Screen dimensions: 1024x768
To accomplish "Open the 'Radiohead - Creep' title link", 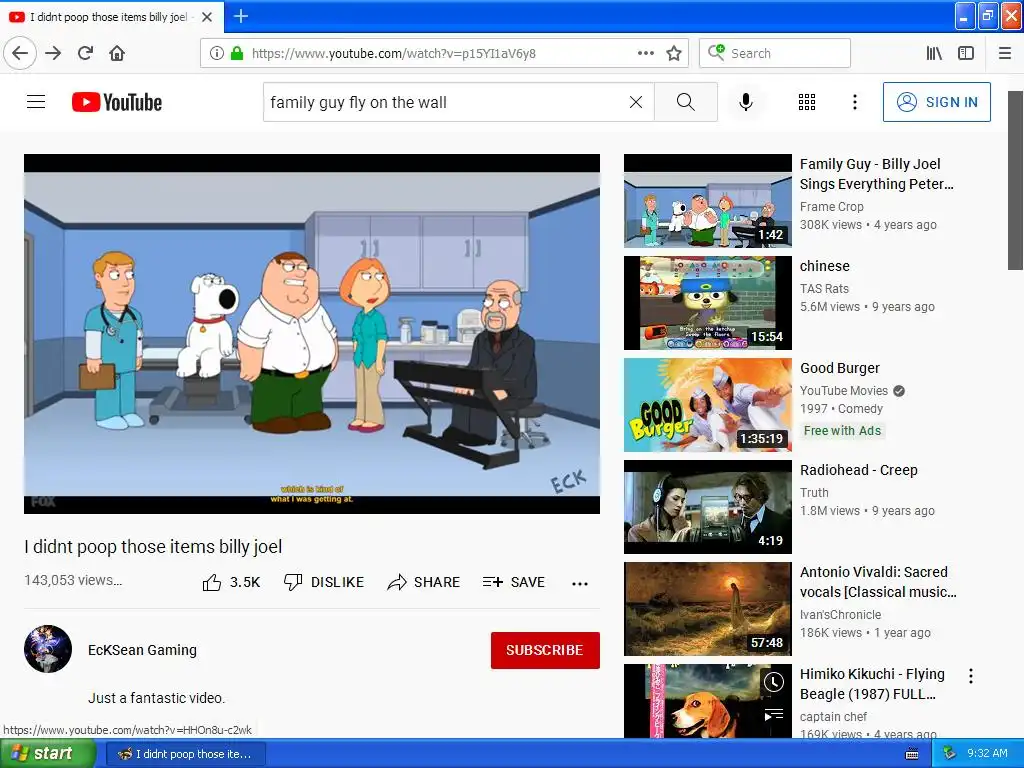I will (x=859, y=470).
